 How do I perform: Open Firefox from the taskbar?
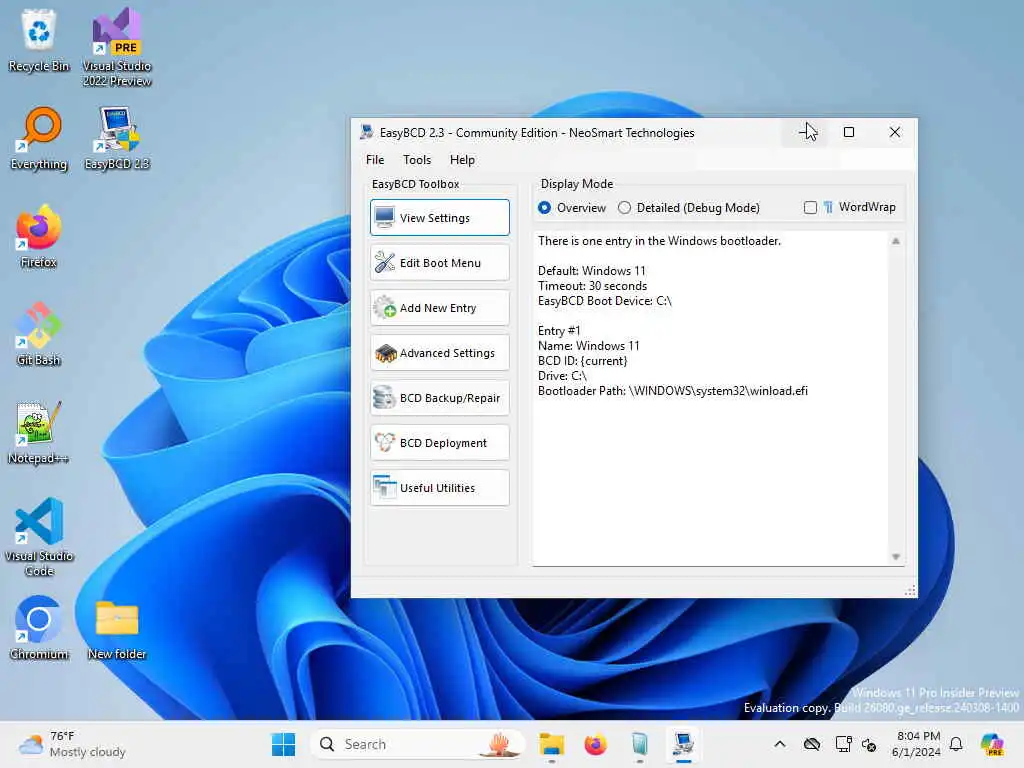coord(596,744)
